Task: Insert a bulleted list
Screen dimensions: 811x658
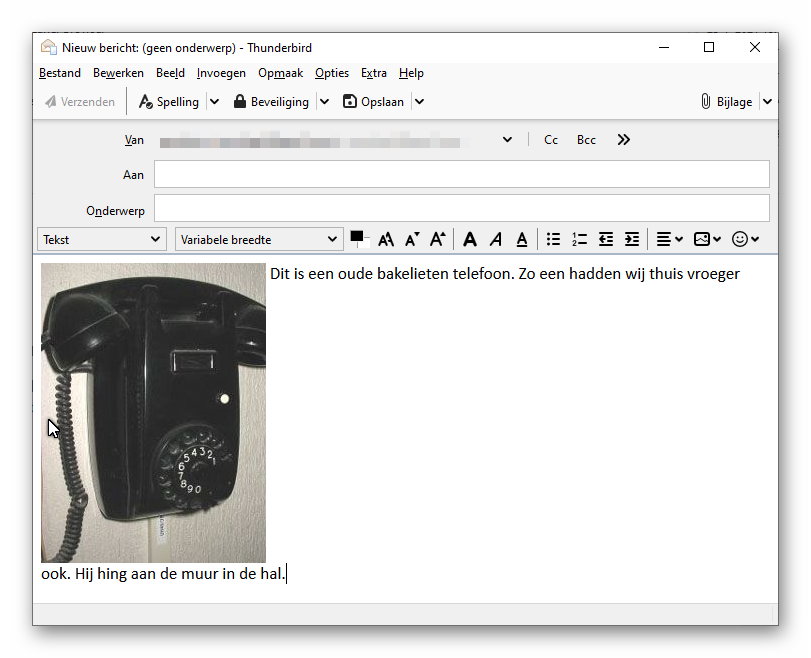Action: coord(553,240)
